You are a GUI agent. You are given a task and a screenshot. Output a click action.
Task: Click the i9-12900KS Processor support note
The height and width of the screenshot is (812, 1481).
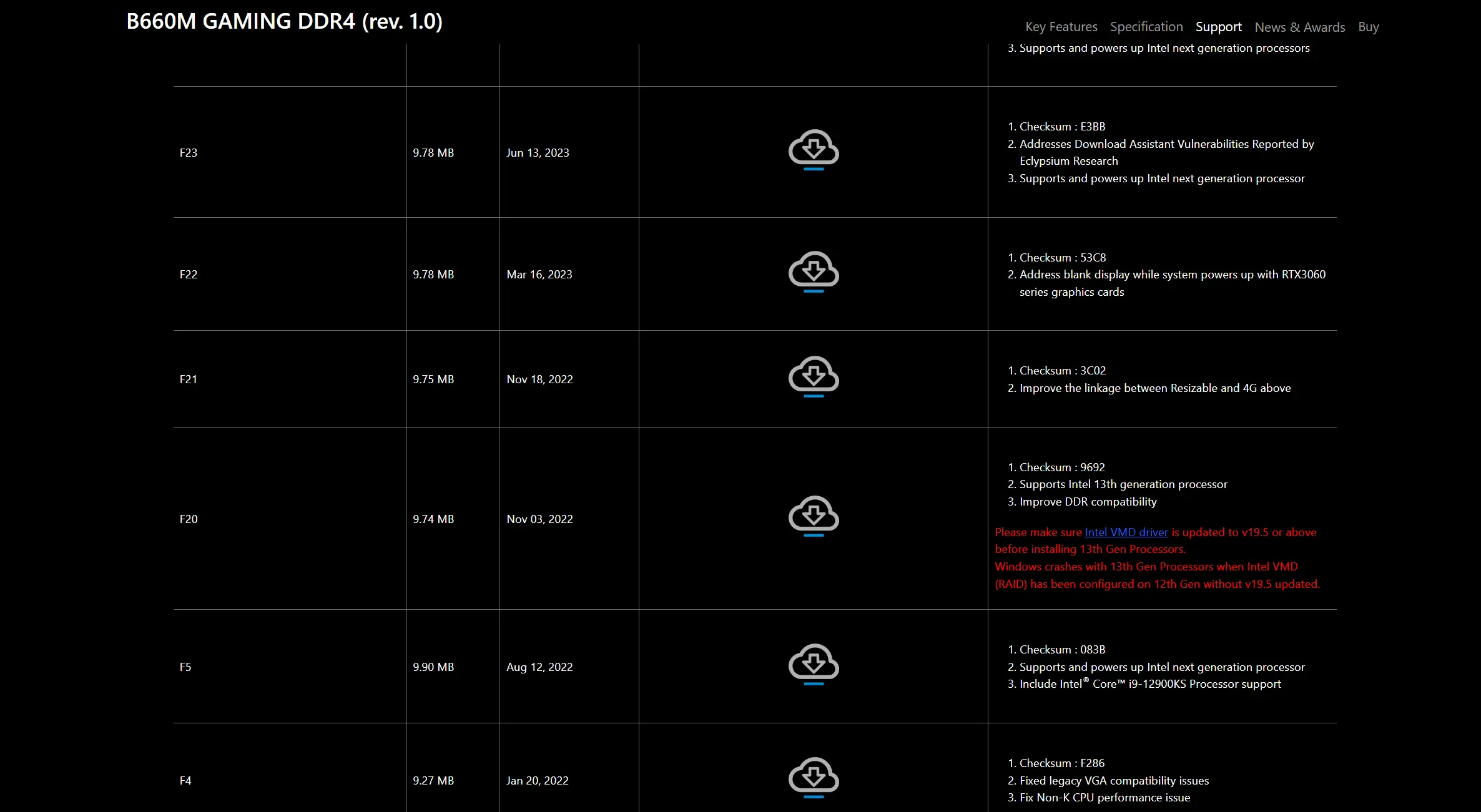tap(1150, 684)
